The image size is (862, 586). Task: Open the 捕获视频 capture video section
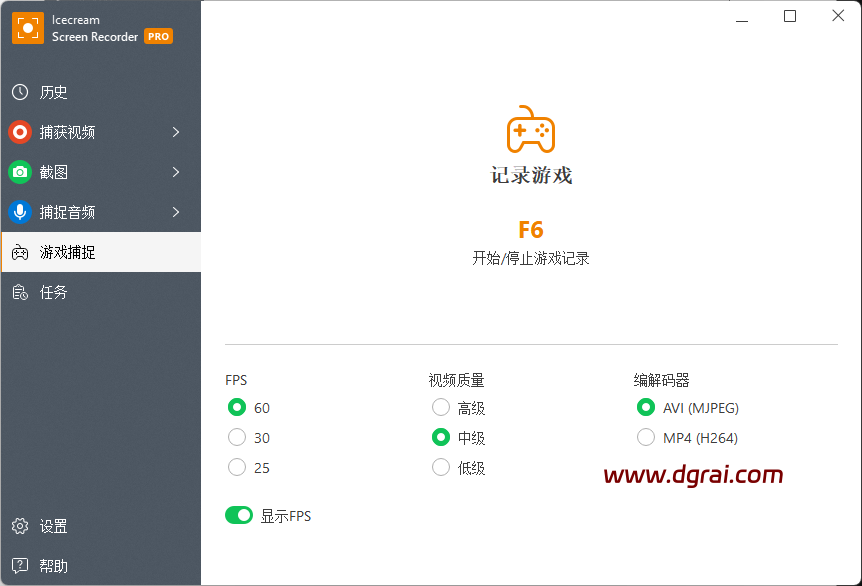(101, 132)
